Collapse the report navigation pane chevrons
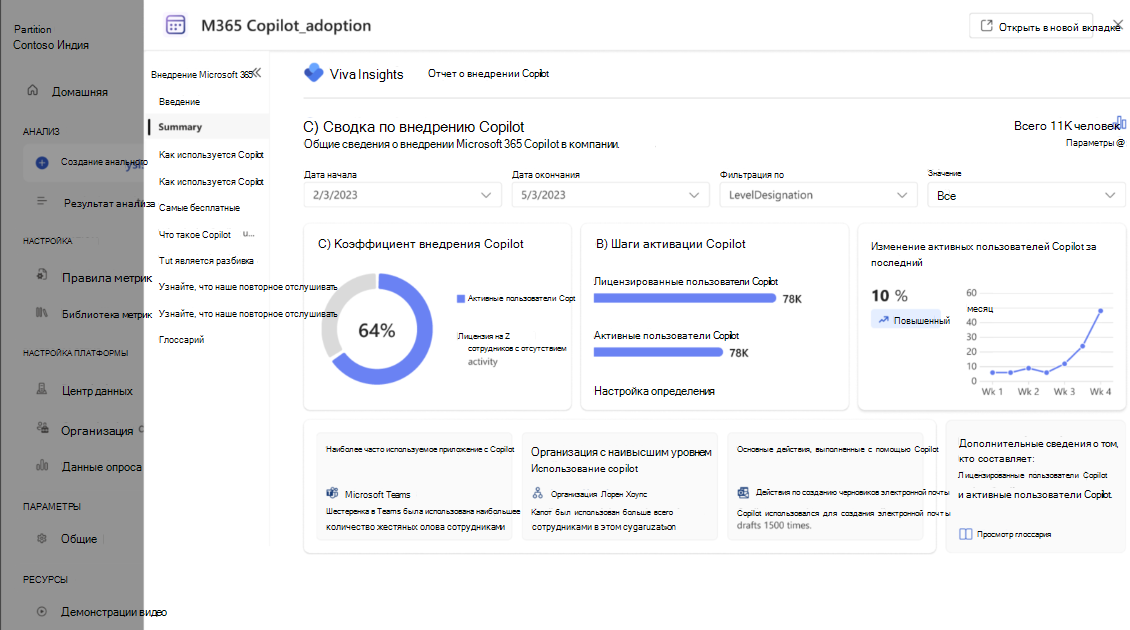 257,73
